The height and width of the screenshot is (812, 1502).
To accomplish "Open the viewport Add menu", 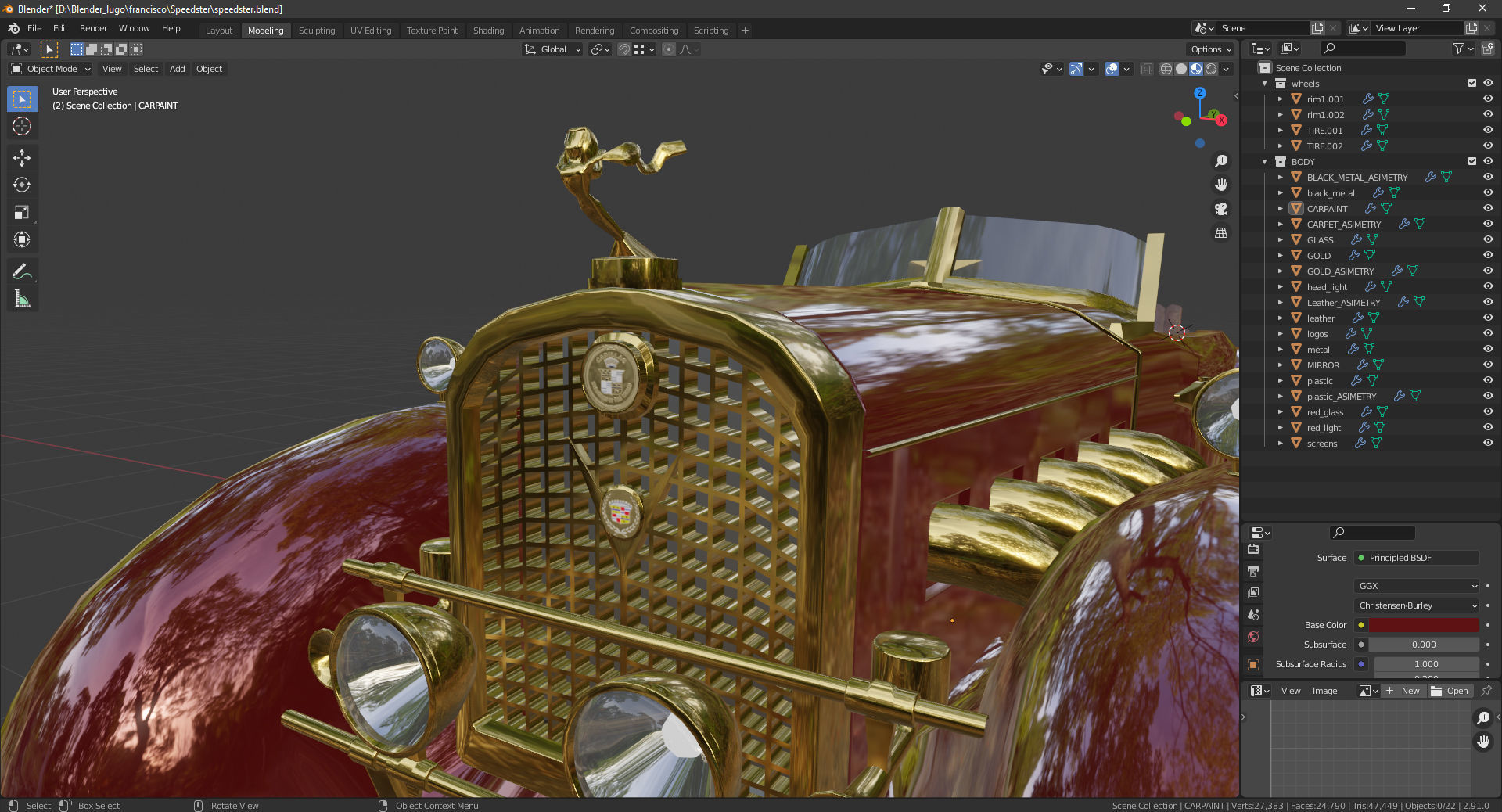I will point(178,69).
